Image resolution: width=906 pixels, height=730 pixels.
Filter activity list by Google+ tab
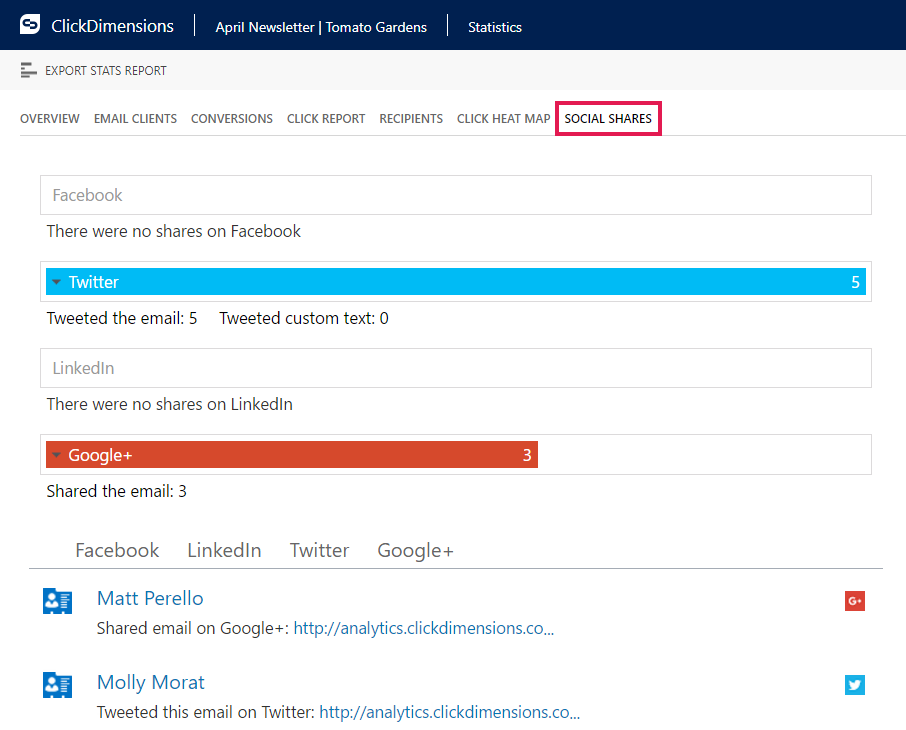(x=415, y=551)
